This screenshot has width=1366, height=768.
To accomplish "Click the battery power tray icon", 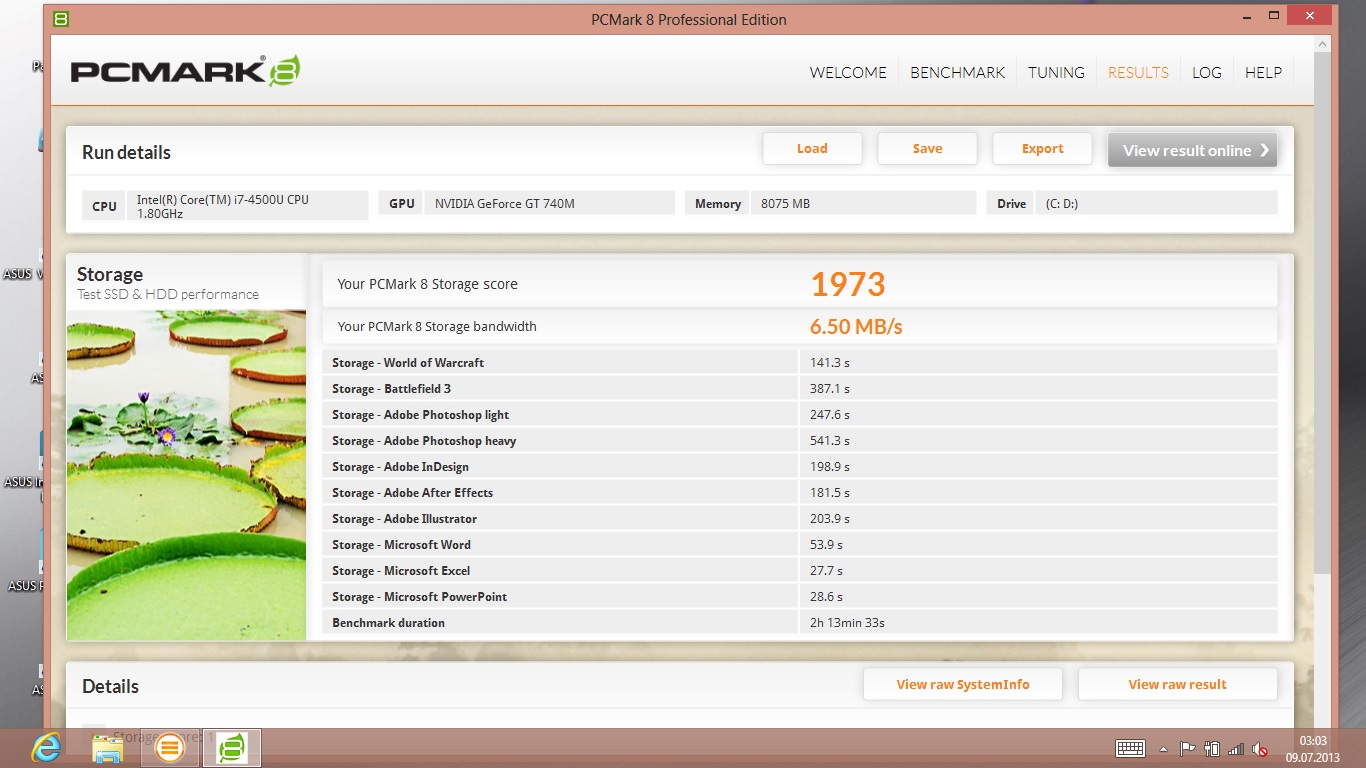I will (x=1212, y=748).
